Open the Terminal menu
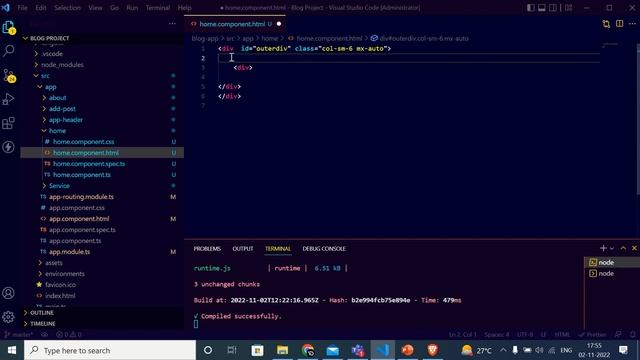The width and height of the screenshot is (640, 360). click(158, 8)
